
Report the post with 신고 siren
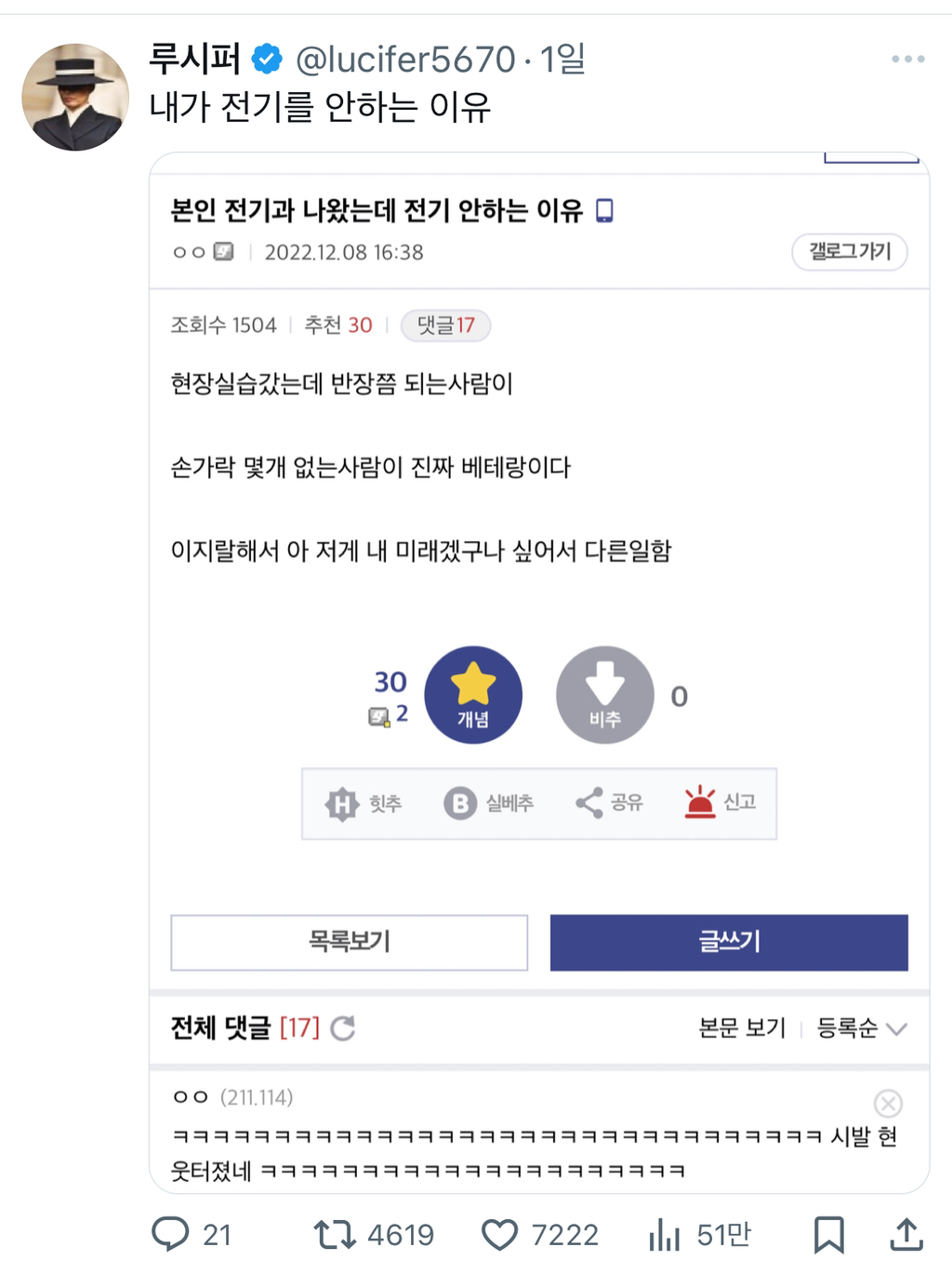721,803
